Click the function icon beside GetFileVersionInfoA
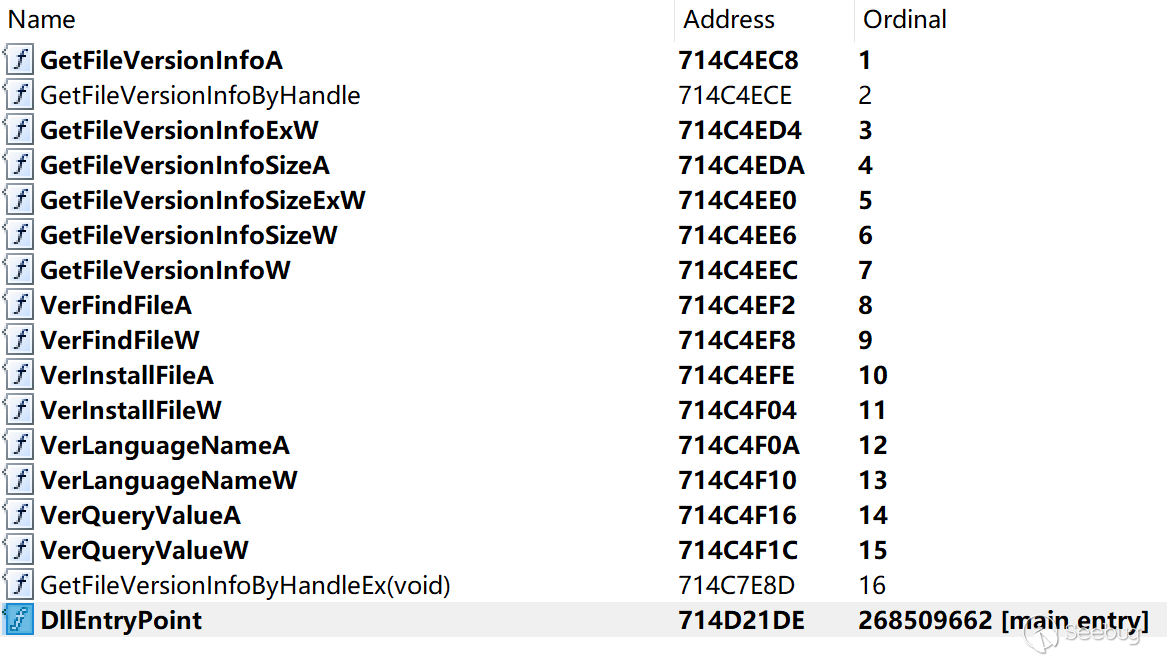1169x661 pixels. click(19, 60)
